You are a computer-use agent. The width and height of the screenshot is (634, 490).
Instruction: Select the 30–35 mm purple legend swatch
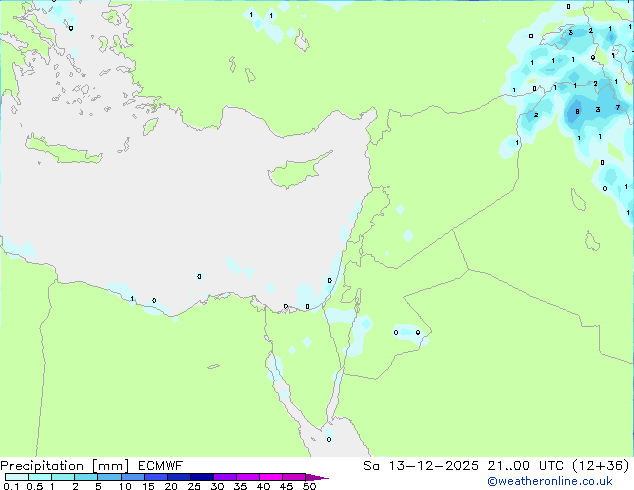tap(224, 477)
